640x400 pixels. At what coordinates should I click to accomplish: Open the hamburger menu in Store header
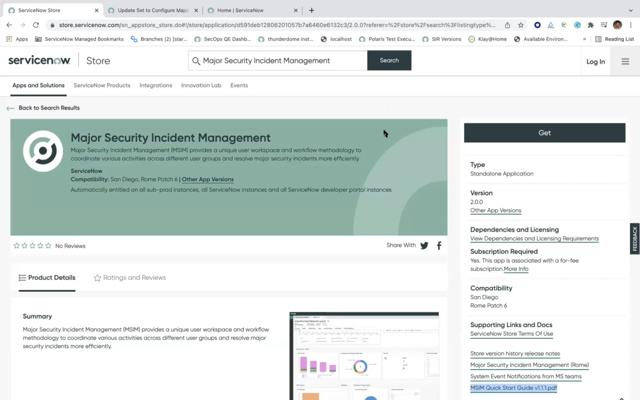[x=625, y=61]
